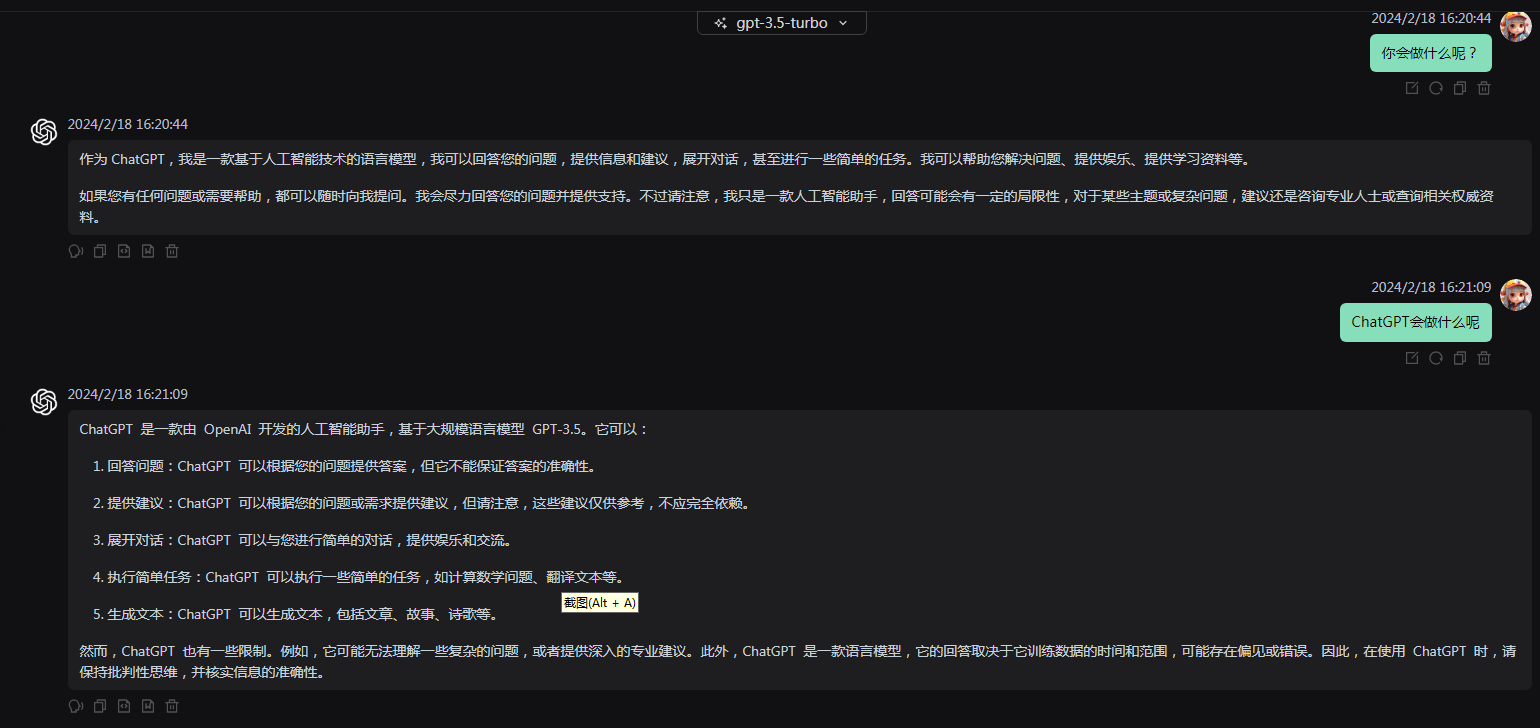Click ChatGPT logo of the 16:20:44 reply
This screenshot has width=1540, height=728.
pyautogui.click(x=44, y=132)
